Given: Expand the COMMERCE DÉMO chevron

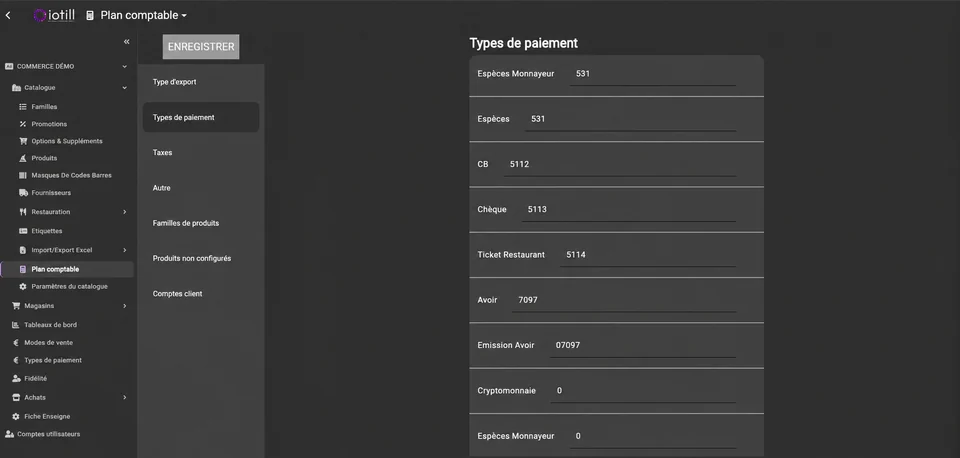Looking at the screenshot, I should 124,66.
